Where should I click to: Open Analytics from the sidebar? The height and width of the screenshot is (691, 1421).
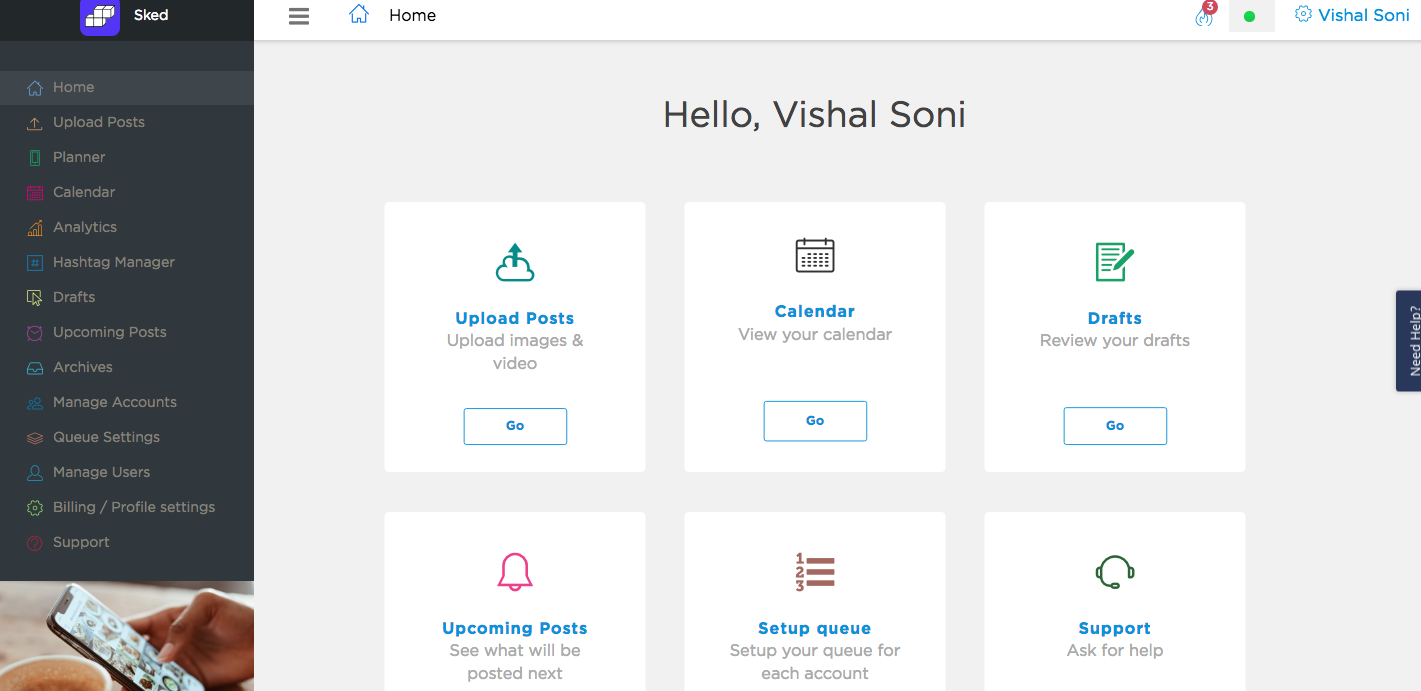pyautogui.click(x=127, y=228)
